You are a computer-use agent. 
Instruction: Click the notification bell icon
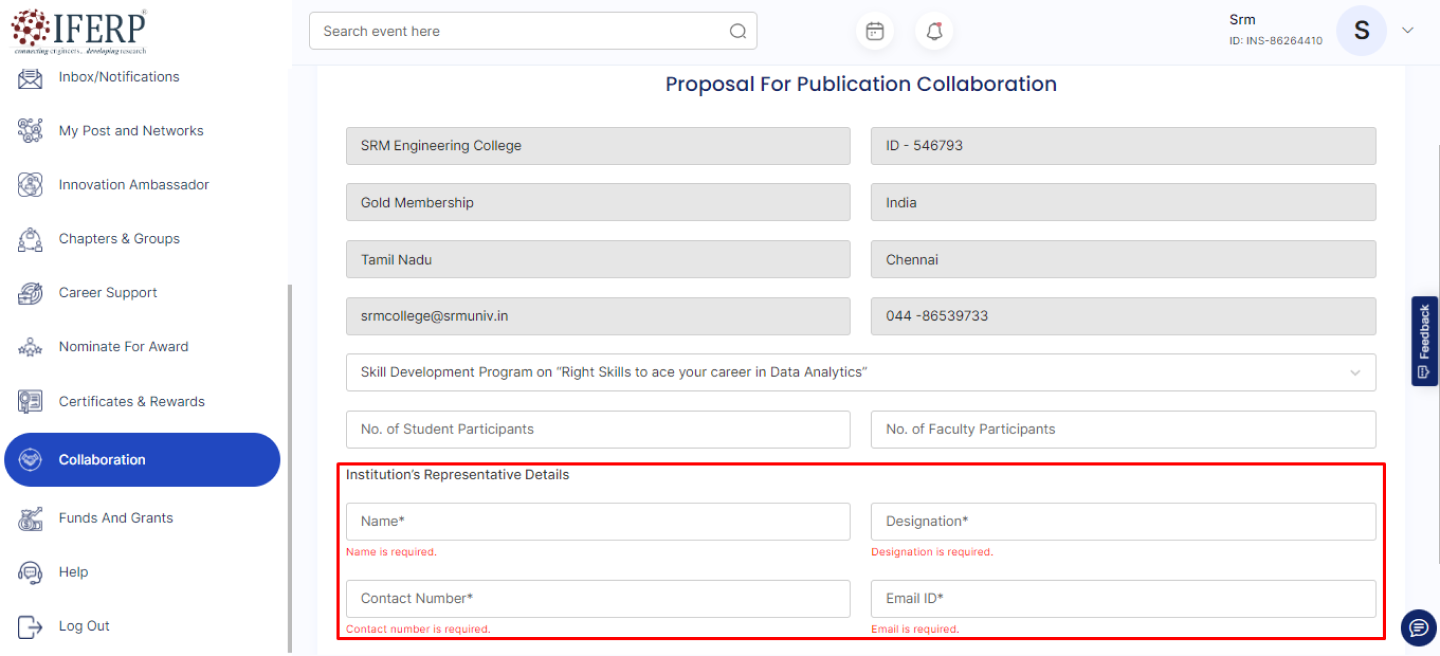(933, 31)
